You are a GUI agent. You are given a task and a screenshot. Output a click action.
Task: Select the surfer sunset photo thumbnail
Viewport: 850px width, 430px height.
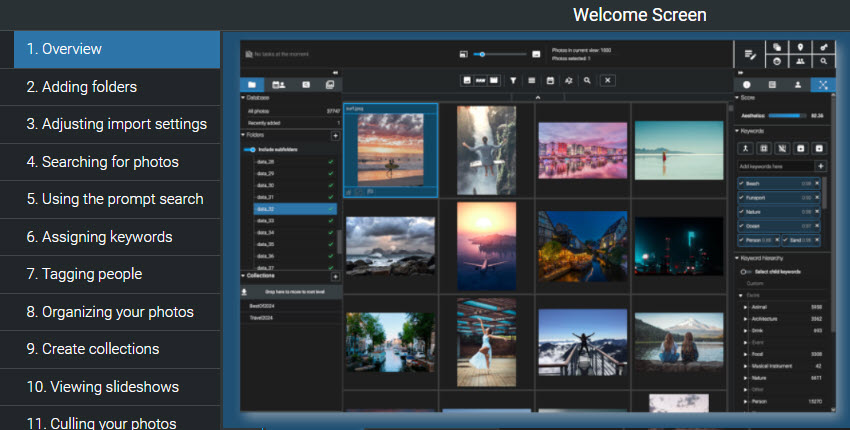point(390,150)
